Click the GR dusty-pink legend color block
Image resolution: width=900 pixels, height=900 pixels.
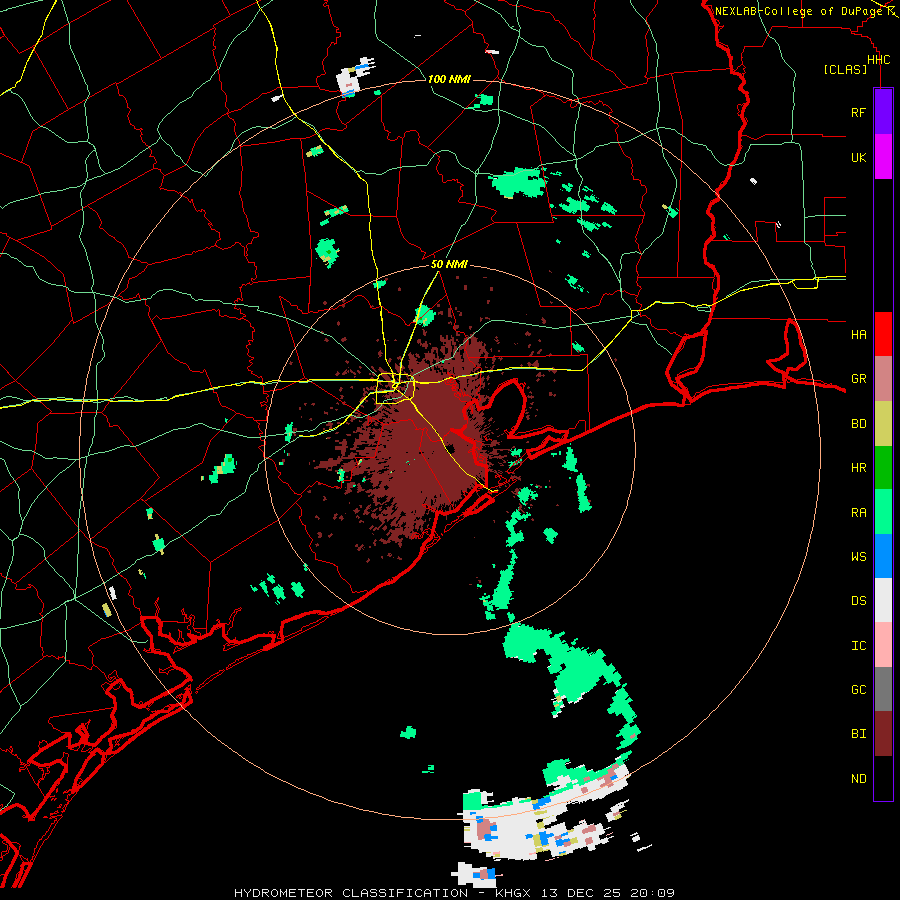click(x=883, y=379)
